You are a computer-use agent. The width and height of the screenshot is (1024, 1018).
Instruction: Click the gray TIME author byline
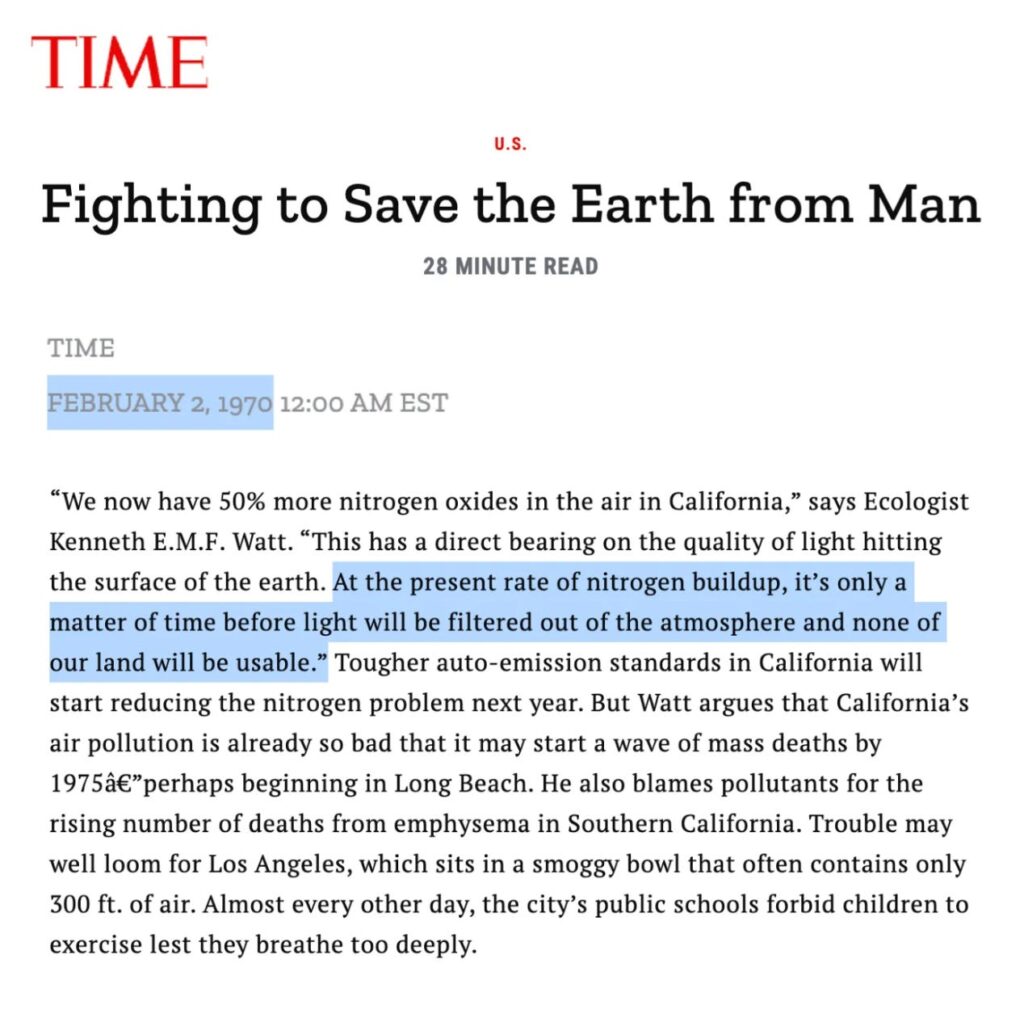pyautogui.click(x=81, y=348)
